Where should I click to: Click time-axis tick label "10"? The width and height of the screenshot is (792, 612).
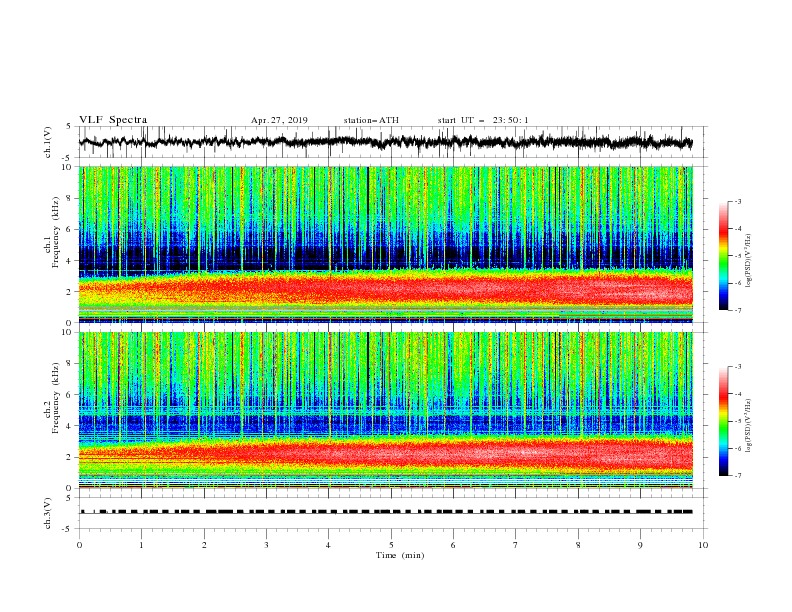(703, 545)
